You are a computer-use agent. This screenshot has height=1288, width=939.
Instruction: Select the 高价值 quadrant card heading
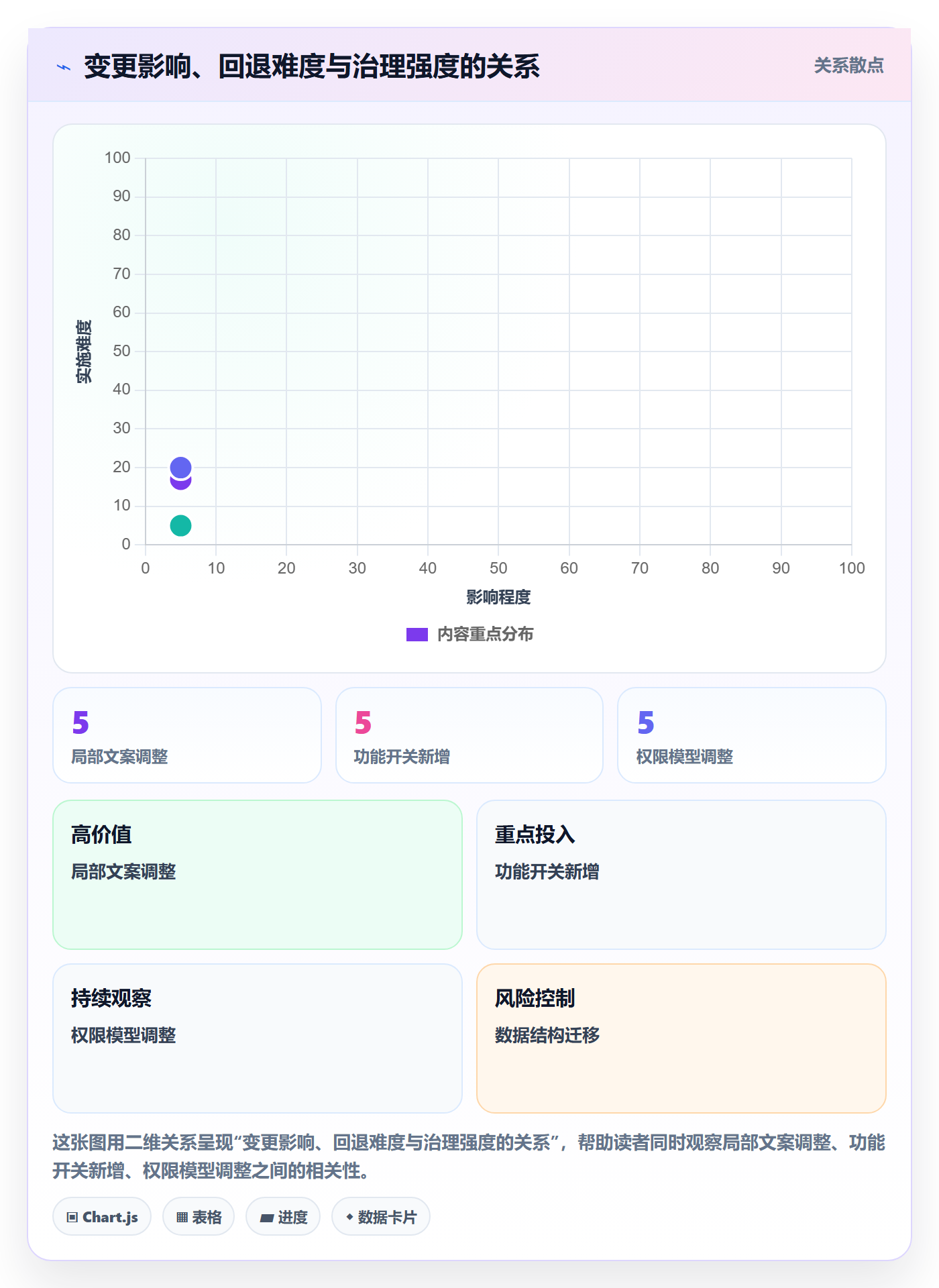point(101,835)
